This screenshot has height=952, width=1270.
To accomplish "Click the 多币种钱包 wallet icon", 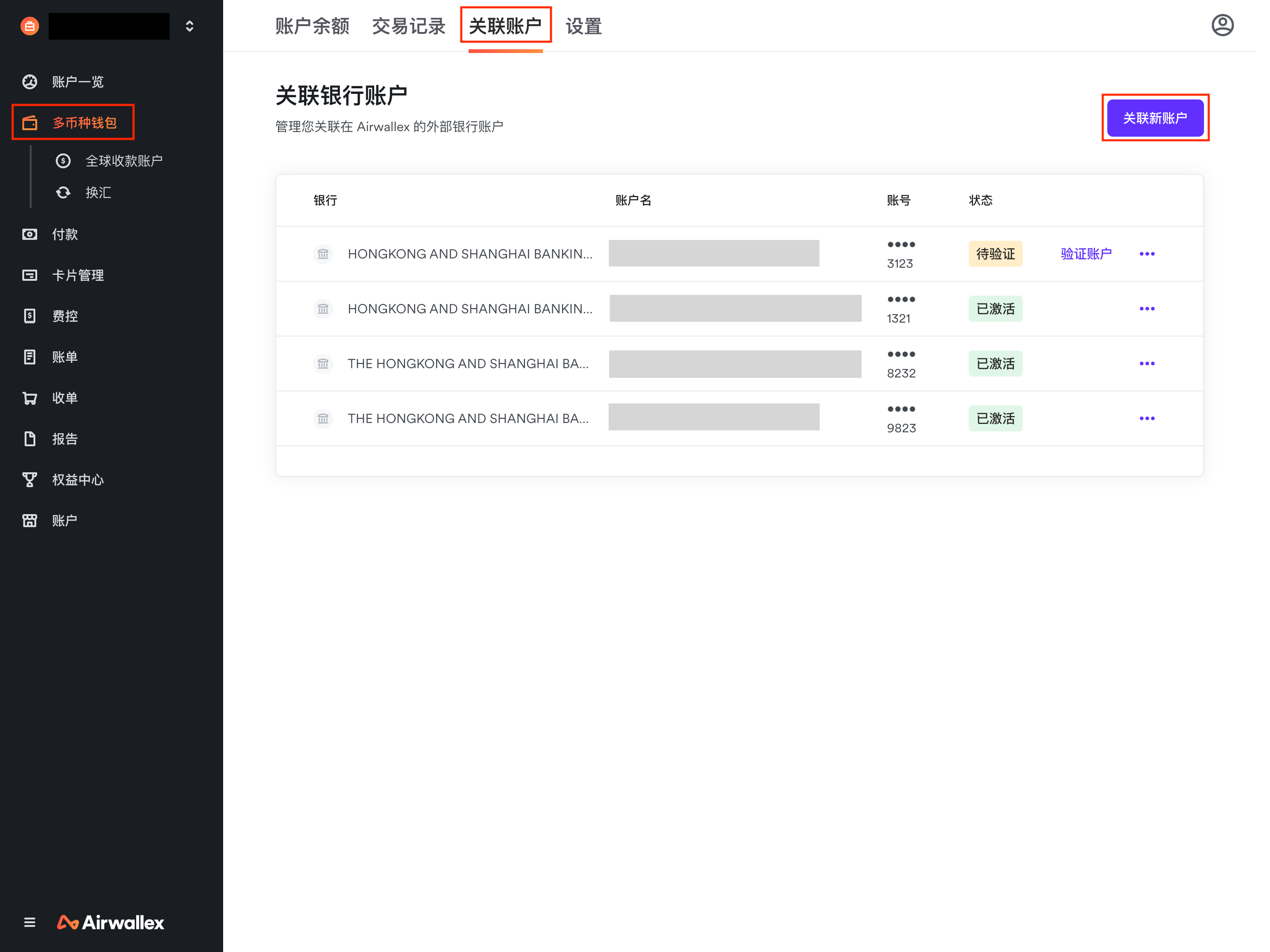I will pyautogui.click(x=30, y=122).
